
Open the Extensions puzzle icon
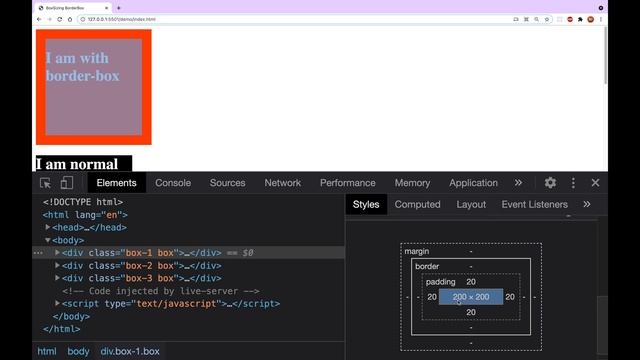click(x=580, y=19)
